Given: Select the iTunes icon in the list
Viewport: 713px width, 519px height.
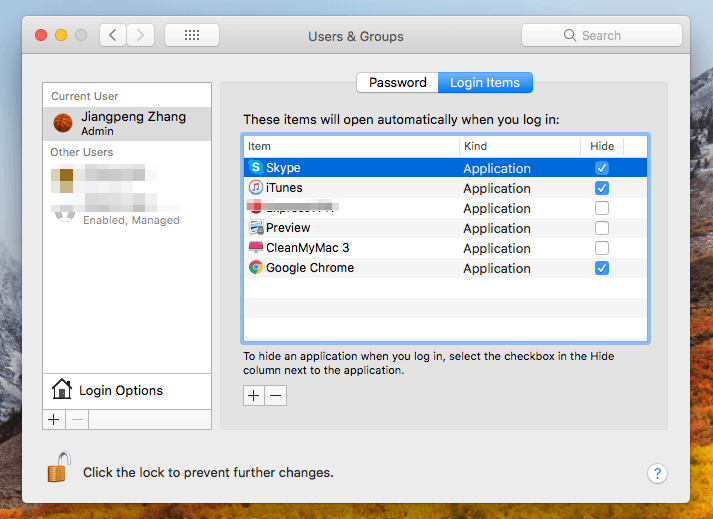Looking at the screenshot, I should 256,188.
